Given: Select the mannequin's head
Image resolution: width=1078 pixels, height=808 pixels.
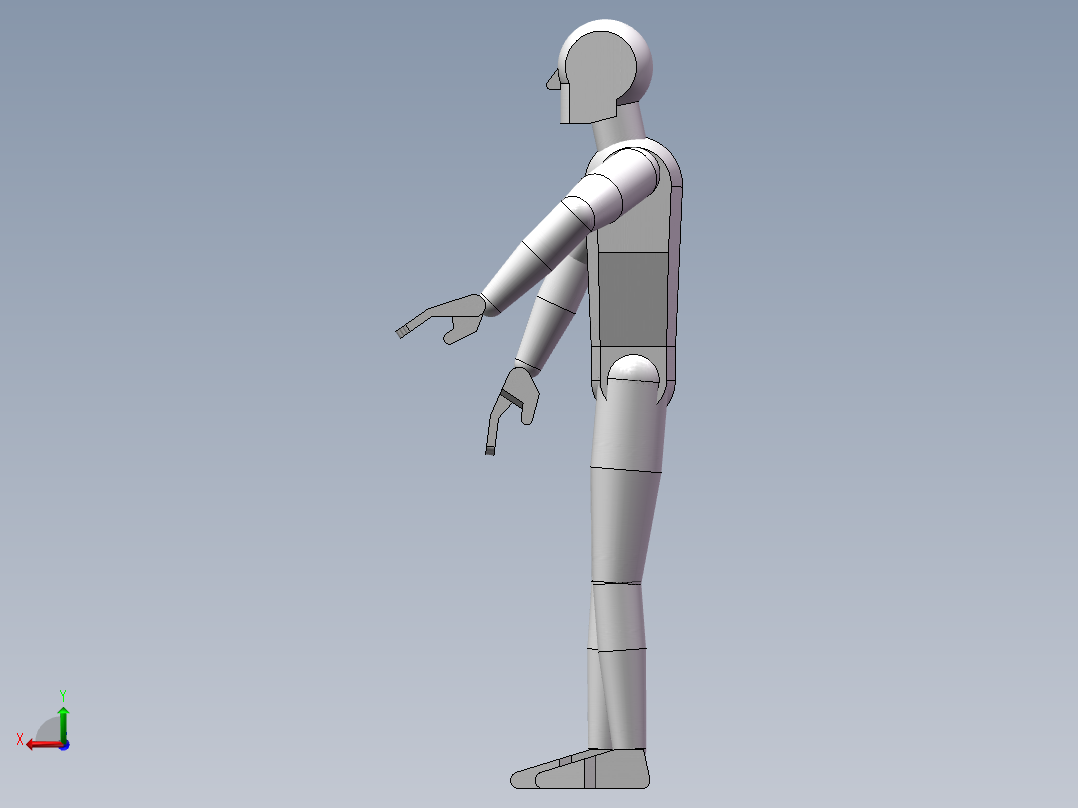Looking at the screenshot, I should [x=600, y=65].
